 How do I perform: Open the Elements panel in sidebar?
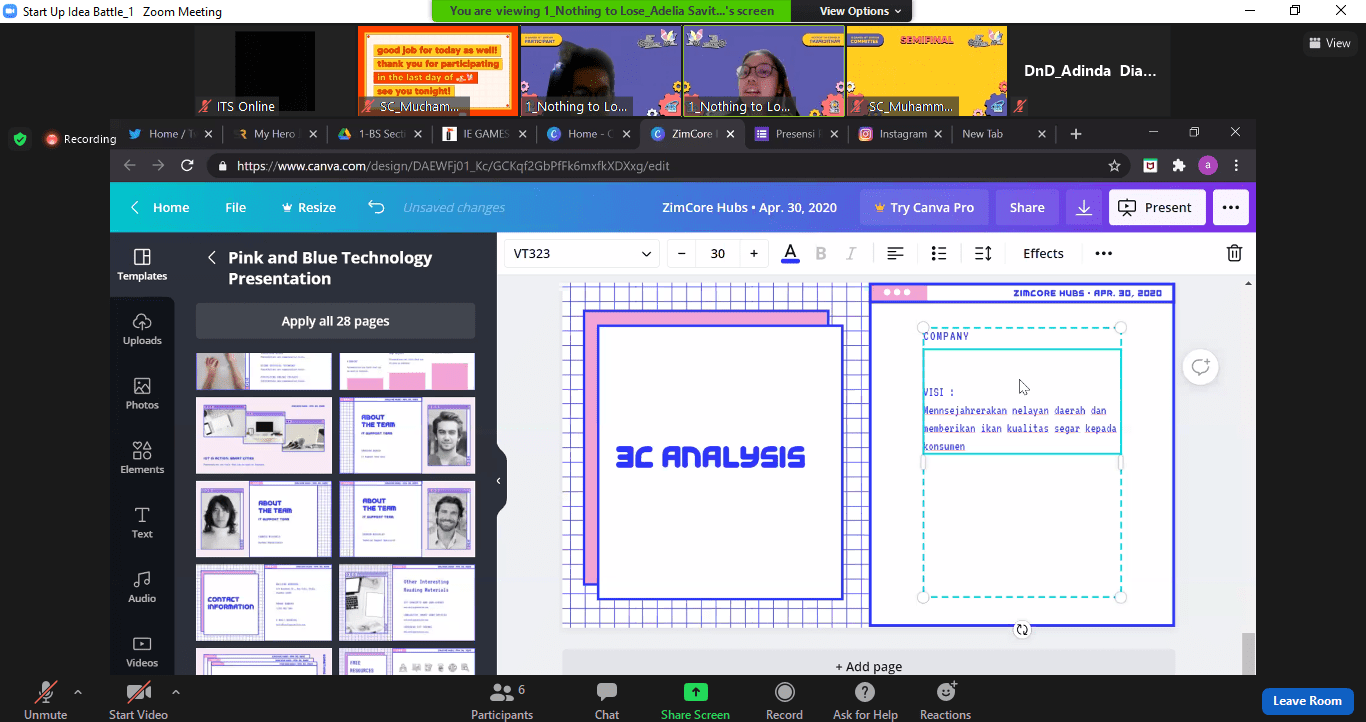click(142, 457)
